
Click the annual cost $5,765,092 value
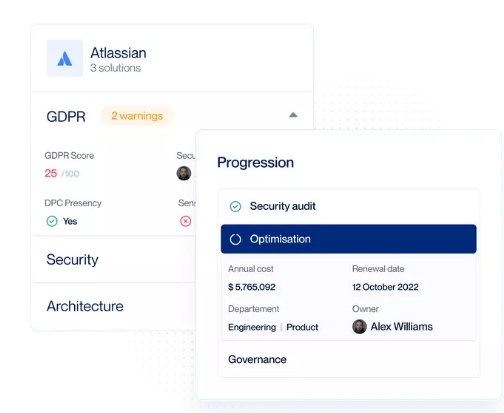pyautogui.click(x=252, y=287)
